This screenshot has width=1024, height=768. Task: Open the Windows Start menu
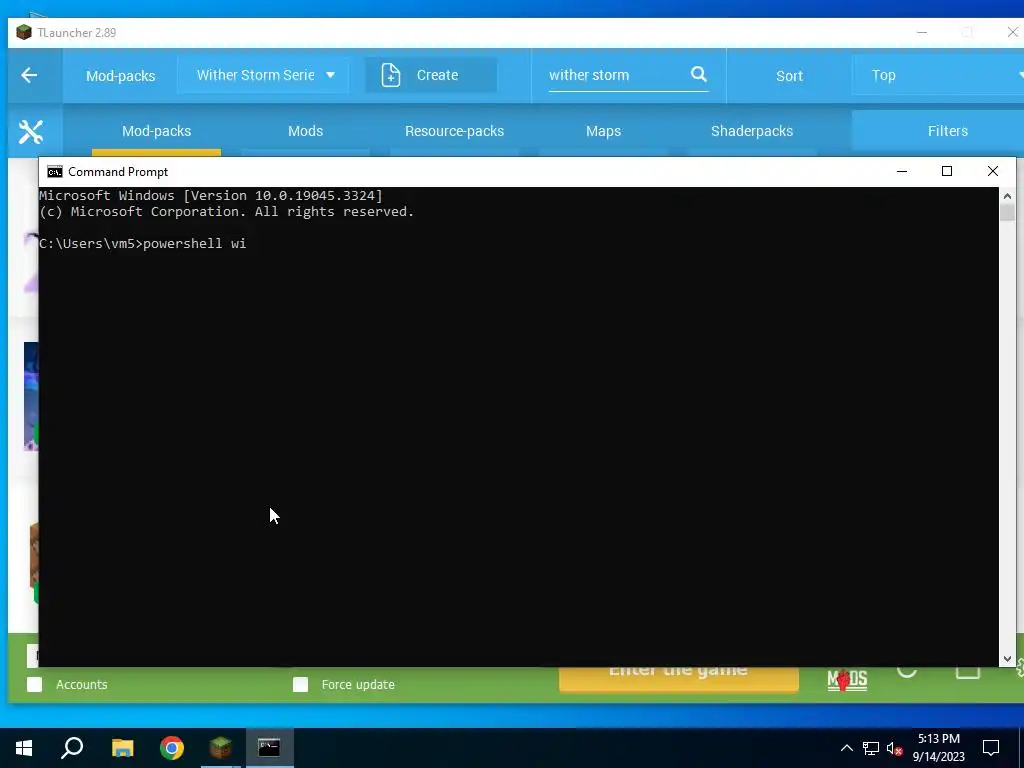click(24, 748)
